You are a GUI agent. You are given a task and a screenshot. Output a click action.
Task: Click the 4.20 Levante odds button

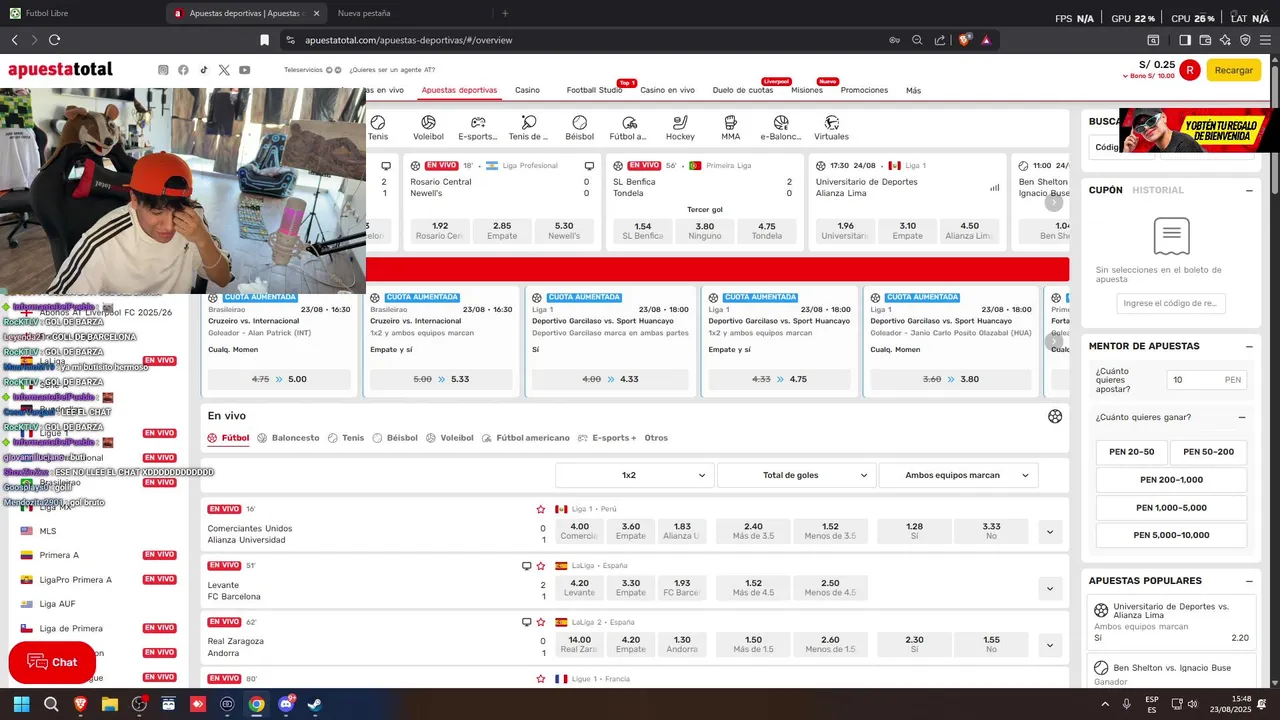coord(579,588)
